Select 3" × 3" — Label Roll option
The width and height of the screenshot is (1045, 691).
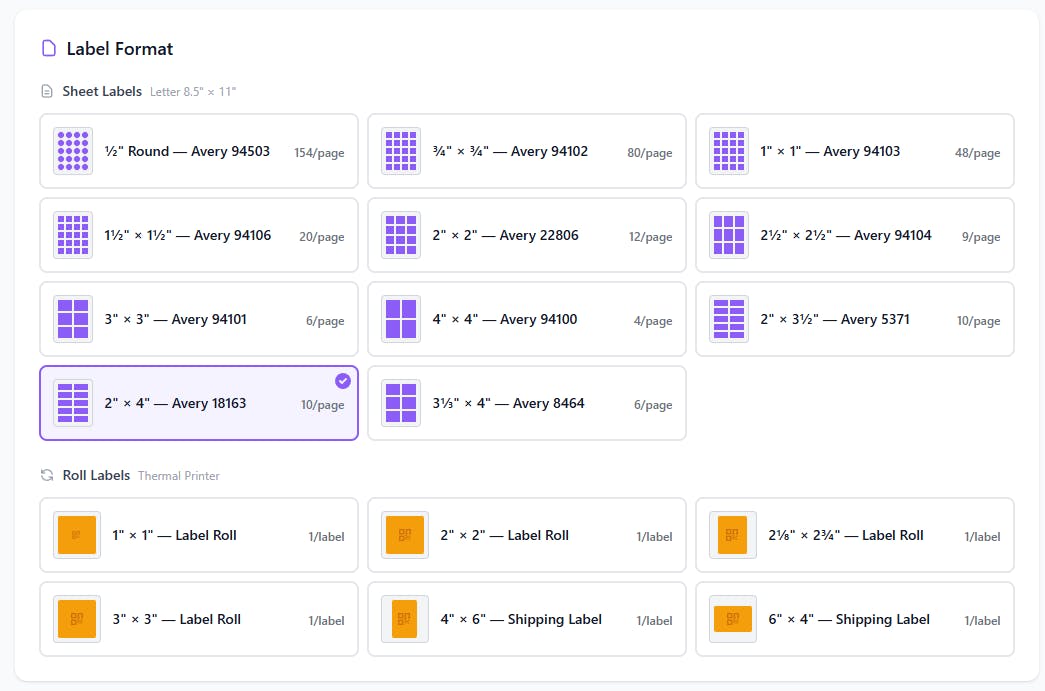199,619
